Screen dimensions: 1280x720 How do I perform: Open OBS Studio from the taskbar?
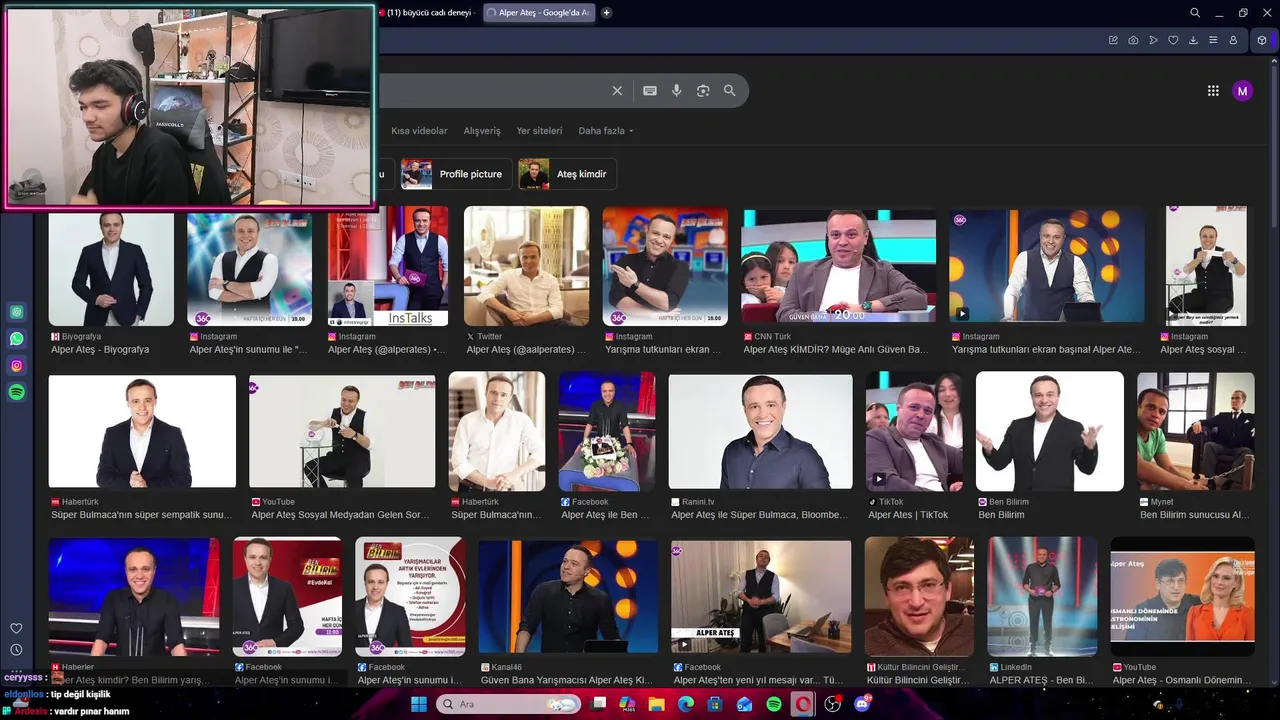pos(832,705)
